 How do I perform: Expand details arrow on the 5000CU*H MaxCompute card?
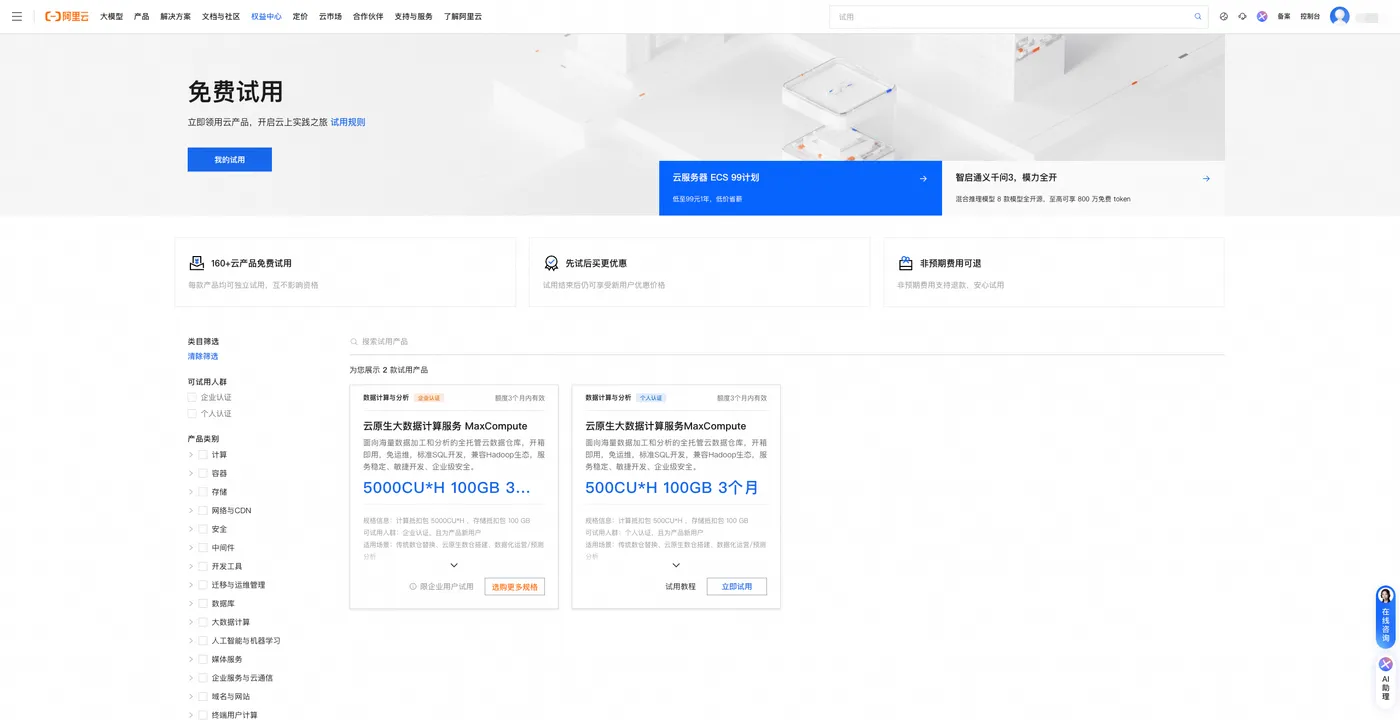click(x=454, y=566)
